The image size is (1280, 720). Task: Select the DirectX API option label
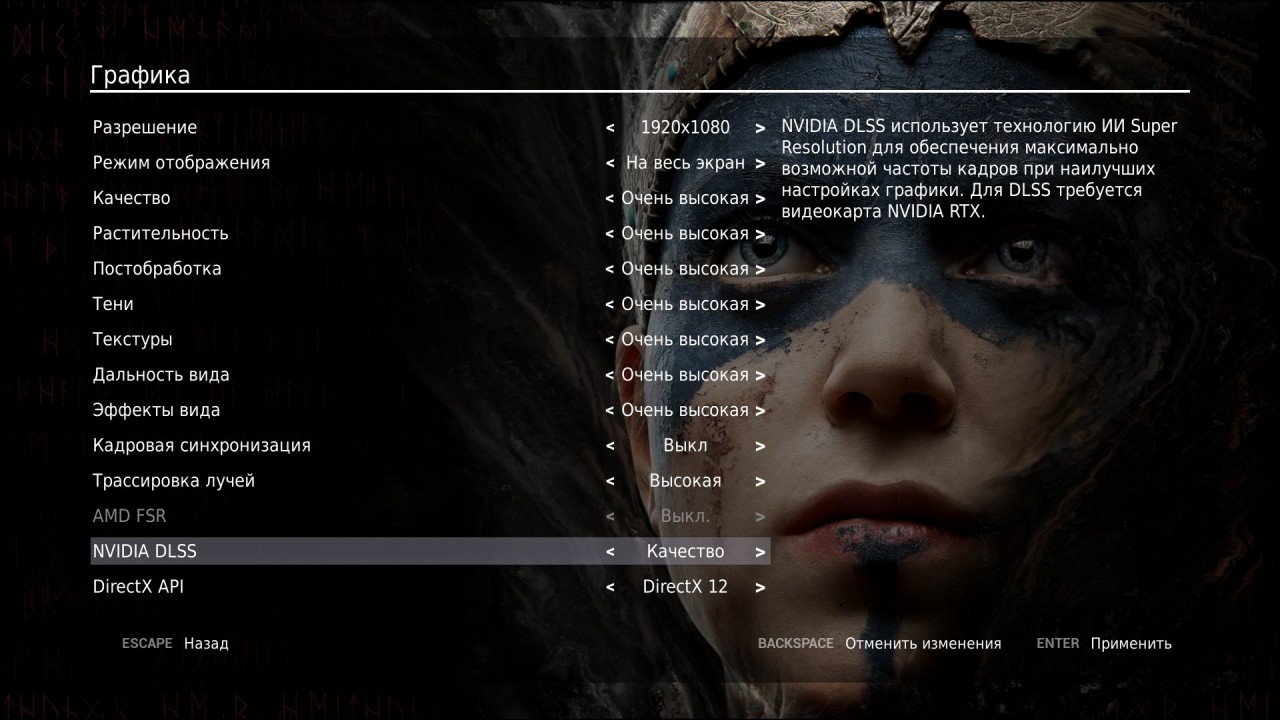pyautogui.click(x=138, y=587)
